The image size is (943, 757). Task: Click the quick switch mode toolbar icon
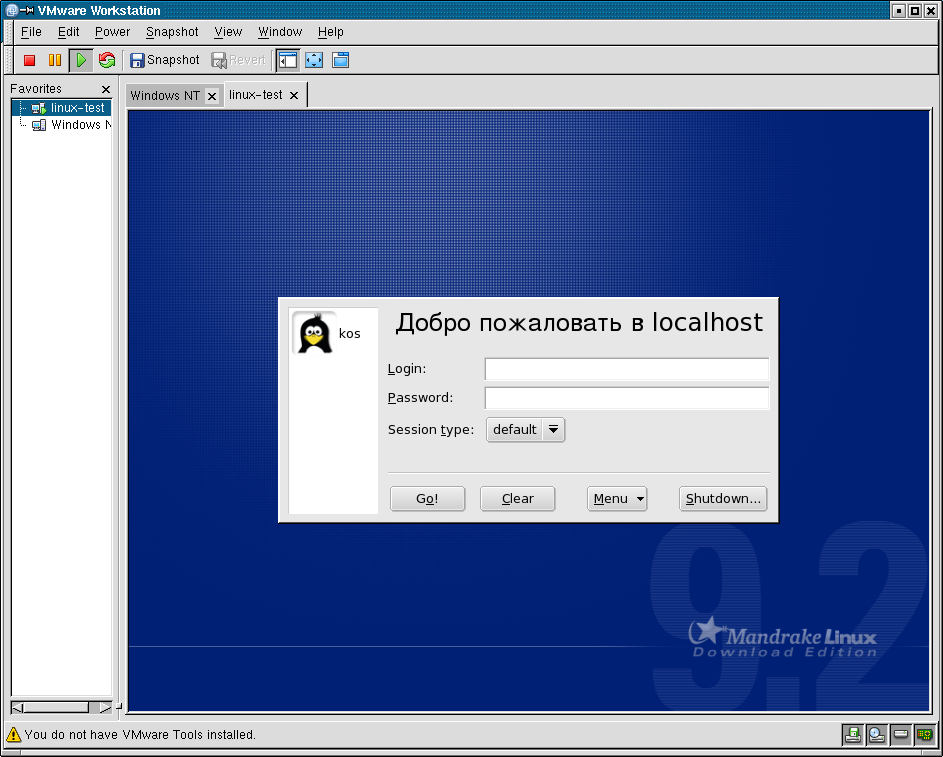340,60
